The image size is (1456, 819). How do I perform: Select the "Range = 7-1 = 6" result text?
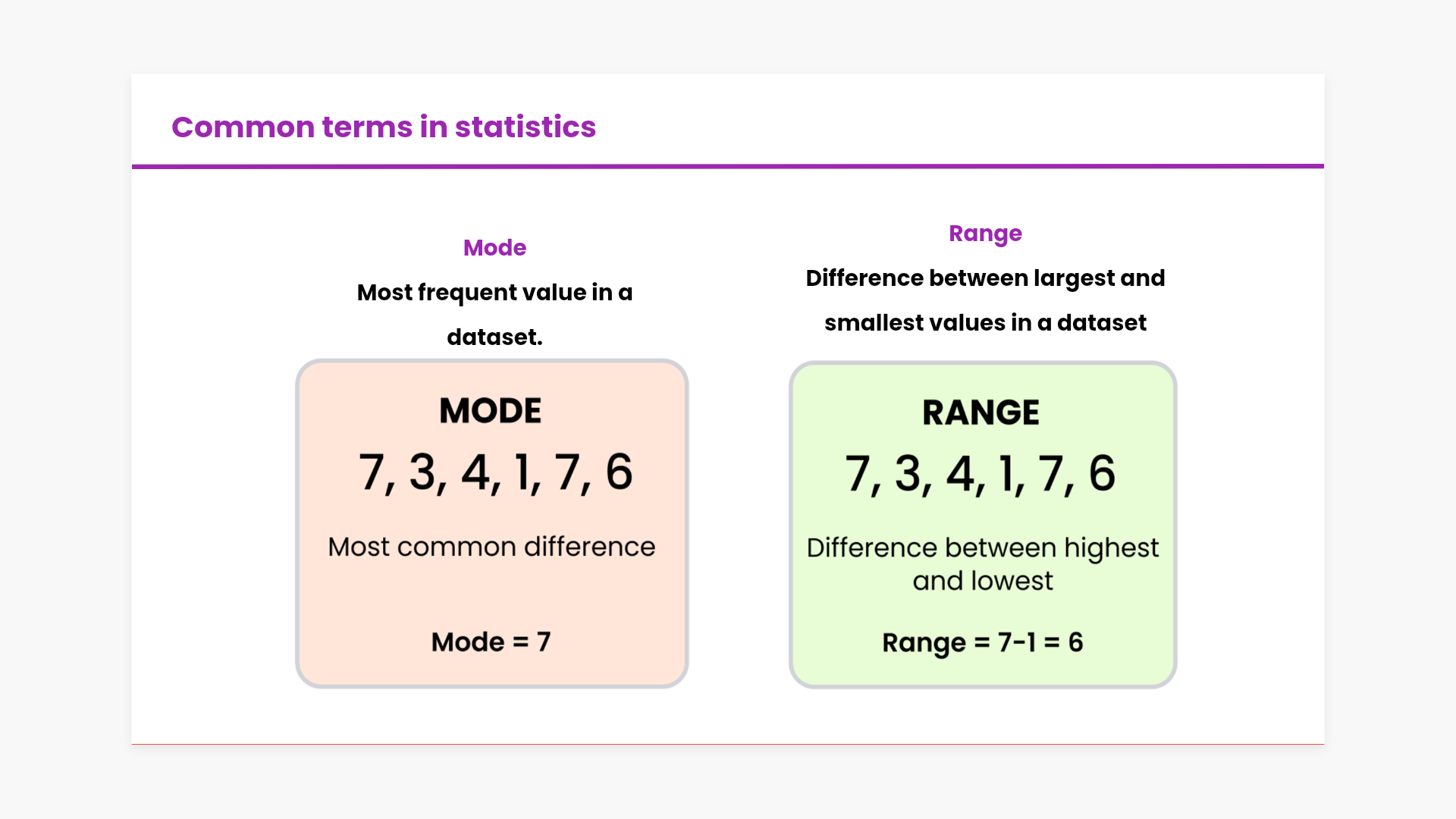coord(982,643)
